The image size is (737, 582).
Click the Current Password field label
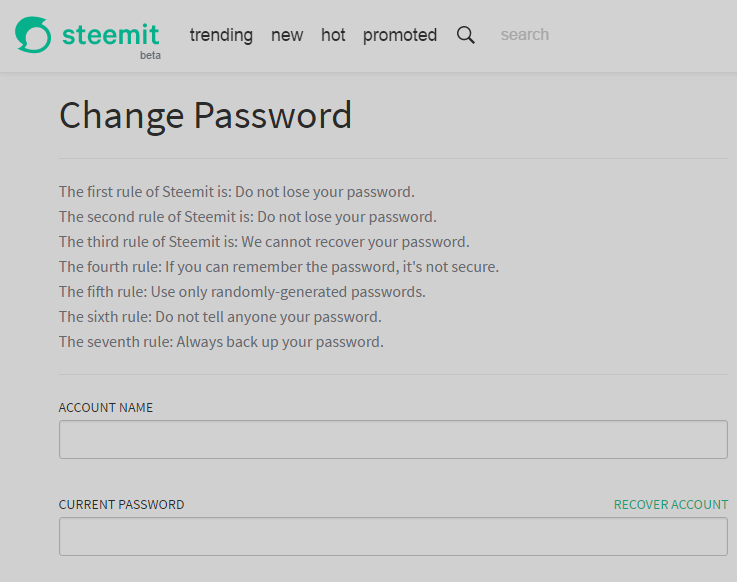pyautogui.click(x=121, y=504)
